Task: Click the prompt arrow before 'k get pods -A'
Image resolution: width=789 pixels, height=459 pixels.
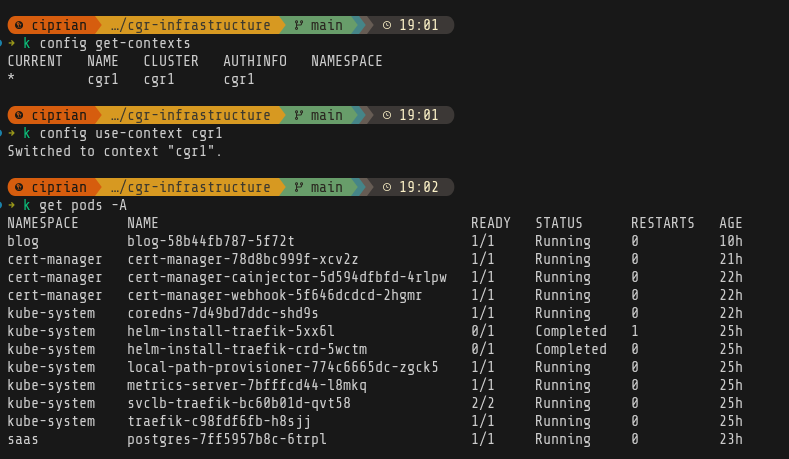Action: (12, 205)
